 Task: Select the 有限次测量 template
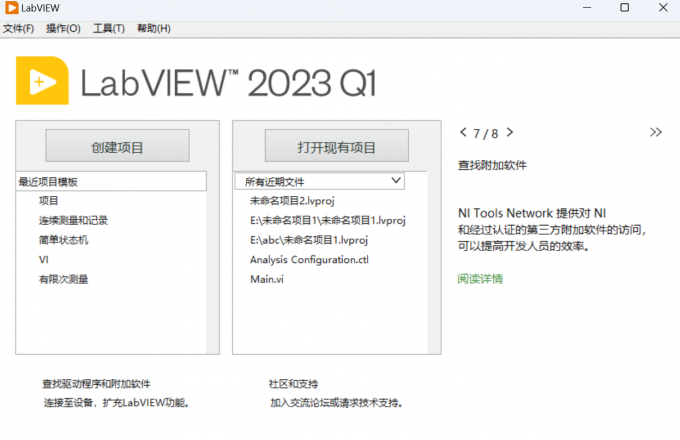click(x=63, y=279)
